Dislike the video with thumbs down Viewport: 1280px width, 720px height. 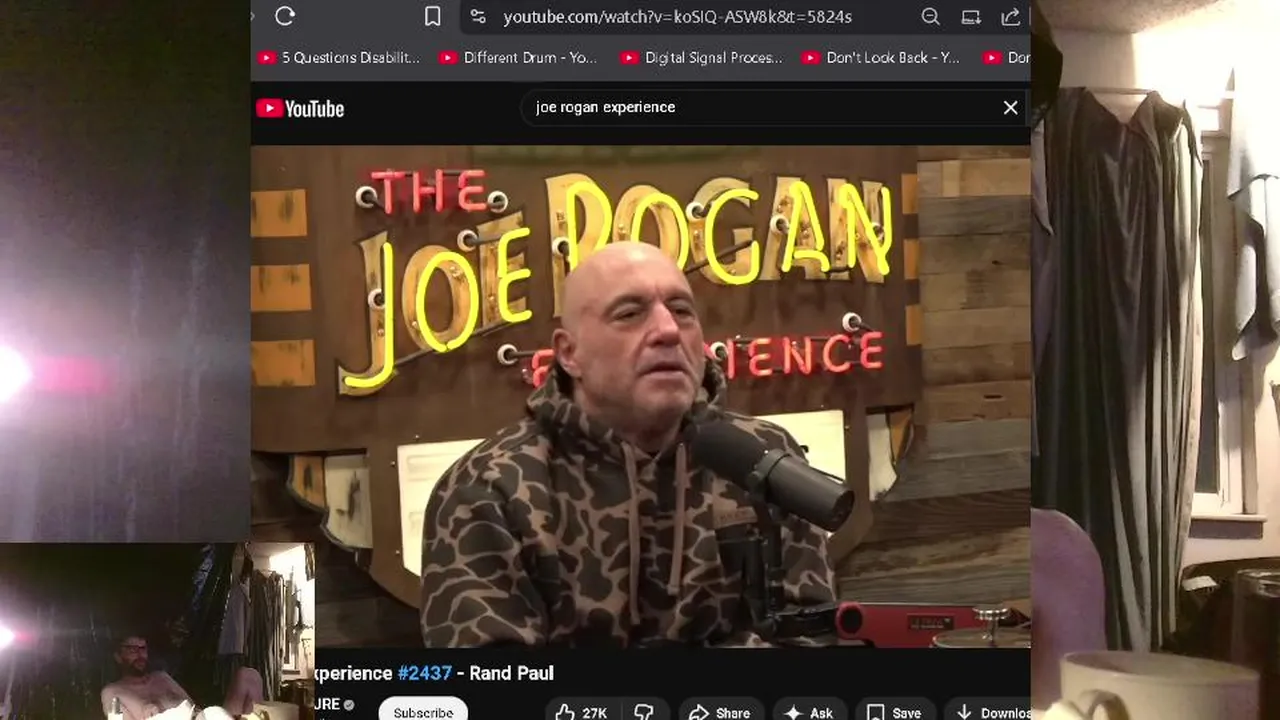pyautogui.click(x=644, y=712)
